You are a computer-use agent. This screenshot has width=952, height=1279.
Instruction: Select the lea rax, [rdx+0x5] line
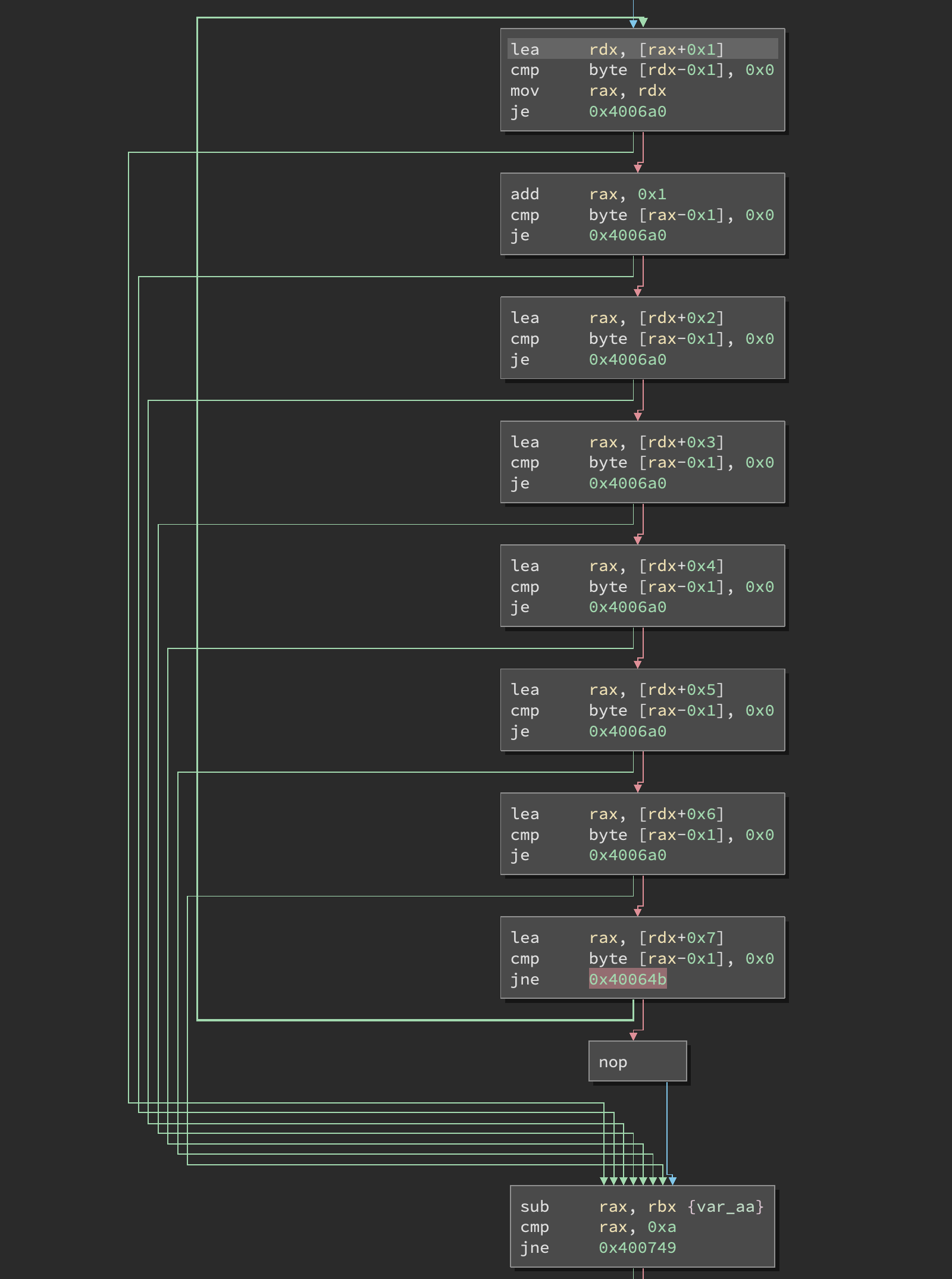click(x=616, y=690)
